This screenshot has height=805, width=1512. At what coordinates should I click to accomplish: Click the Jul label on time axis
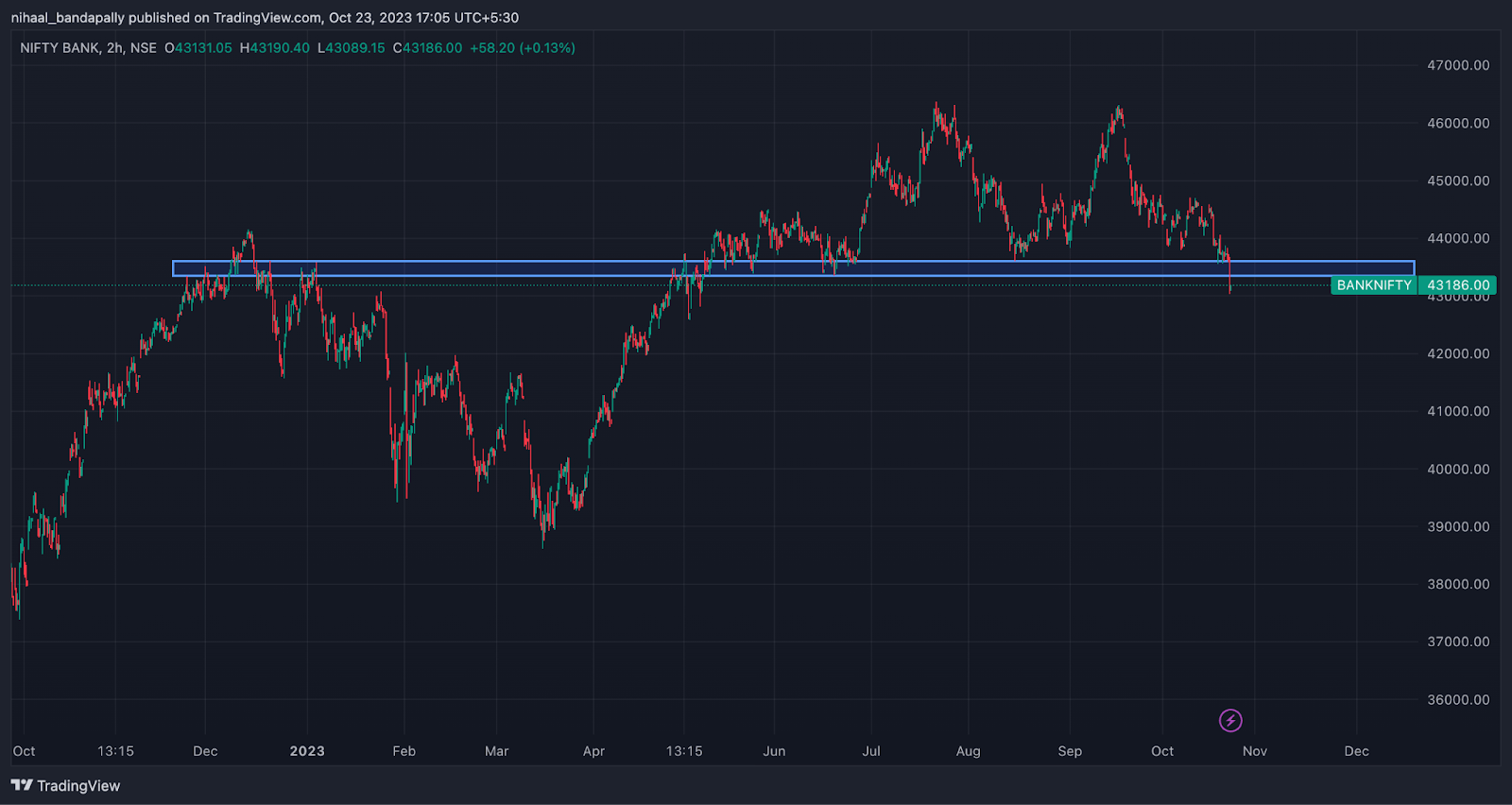871,751
